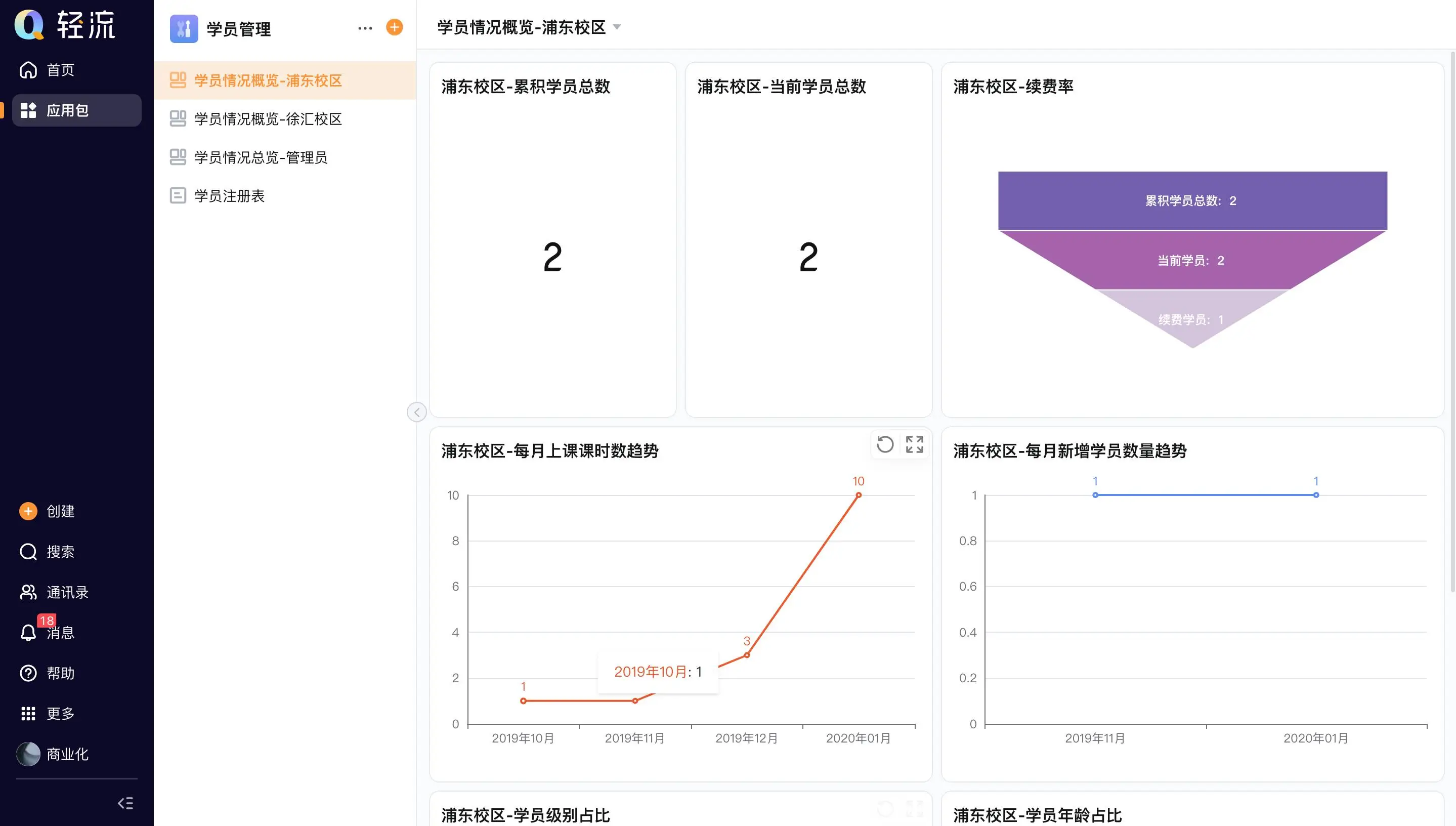Click the 累积学员总数 funnel segment
The width and height of the screenshot is (1456, 826).
click(x=1192, y=200)
